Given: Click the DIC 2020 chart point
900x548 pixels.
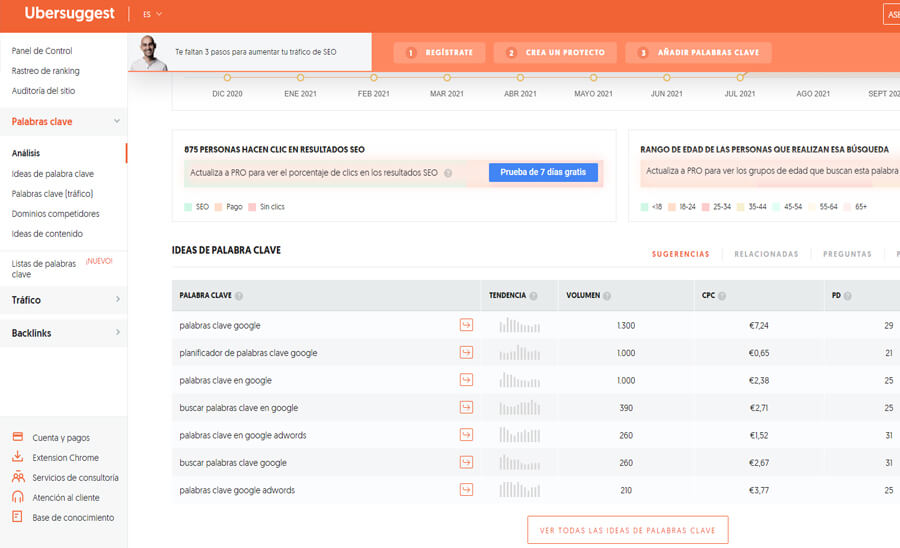Looking at the screenshot, I should (227, 77).
